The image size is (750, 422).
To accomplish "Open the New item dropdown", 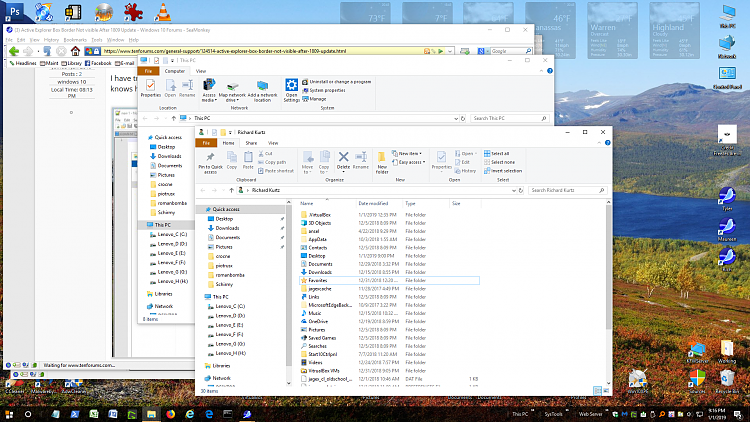I will [x=407, y=154].
